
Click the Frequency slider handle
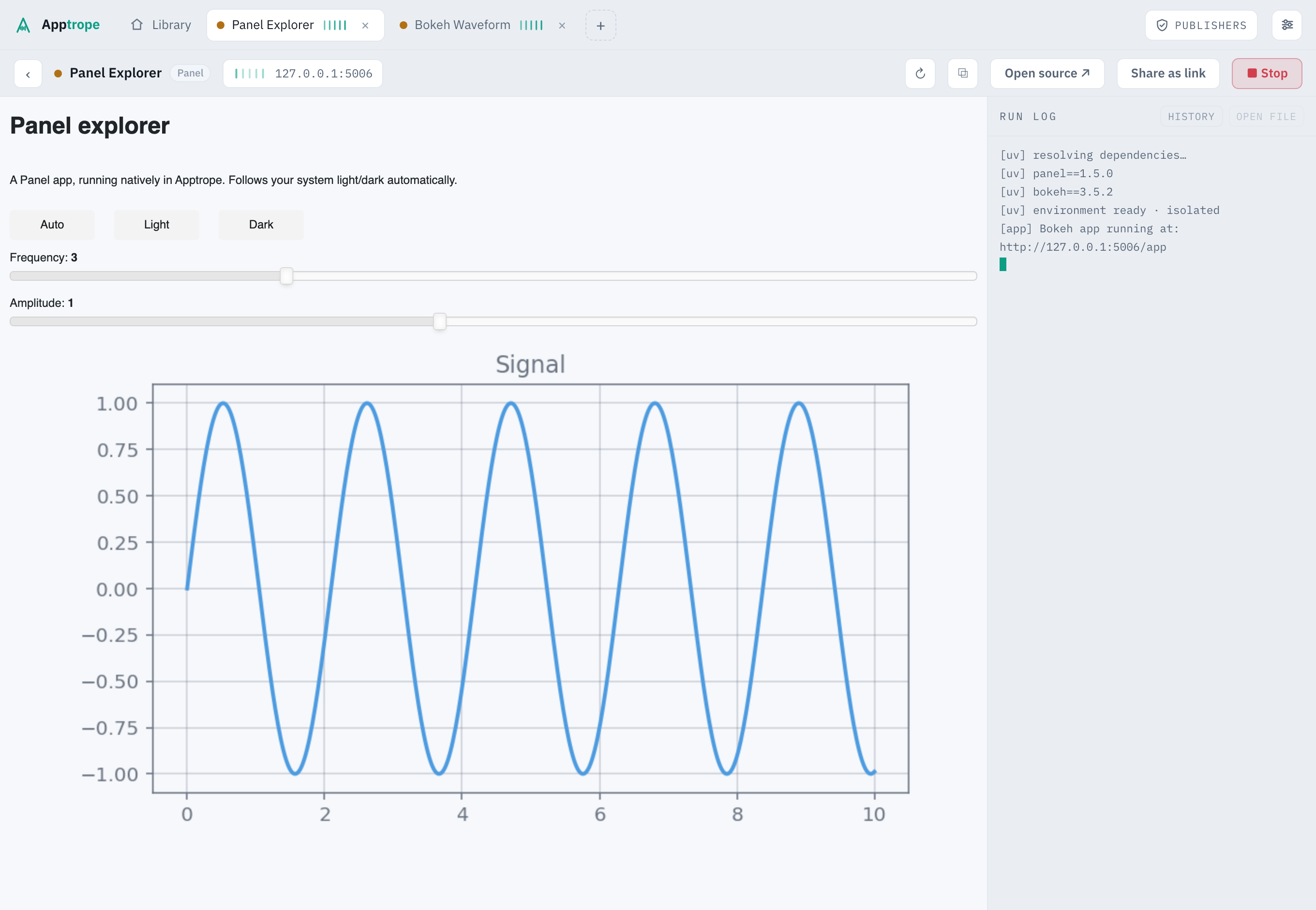(287, 276)
